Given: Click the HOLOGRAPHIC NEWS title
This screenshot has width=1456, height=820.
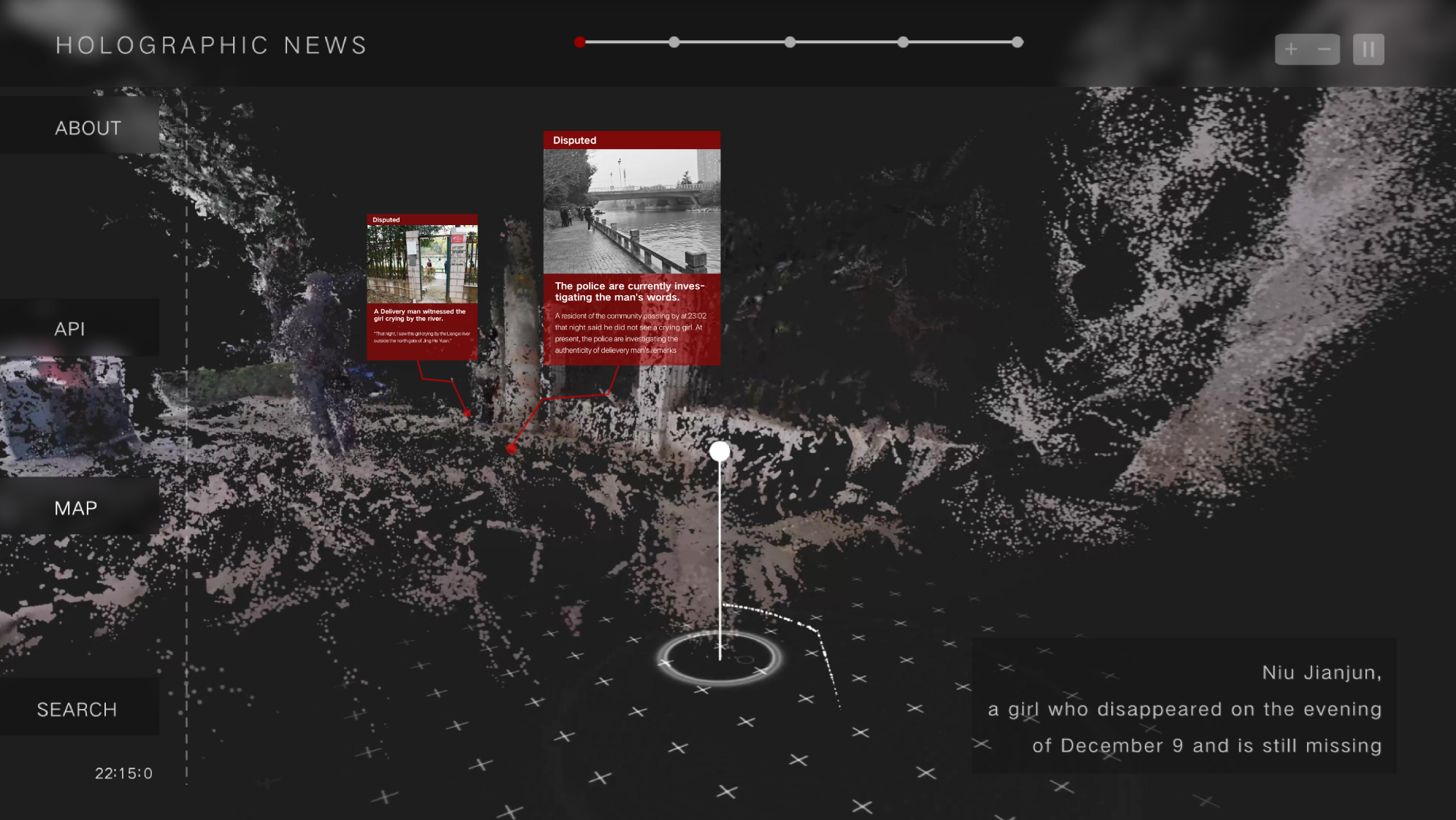Looking at the screenshot, I should [x=212, y=45].
